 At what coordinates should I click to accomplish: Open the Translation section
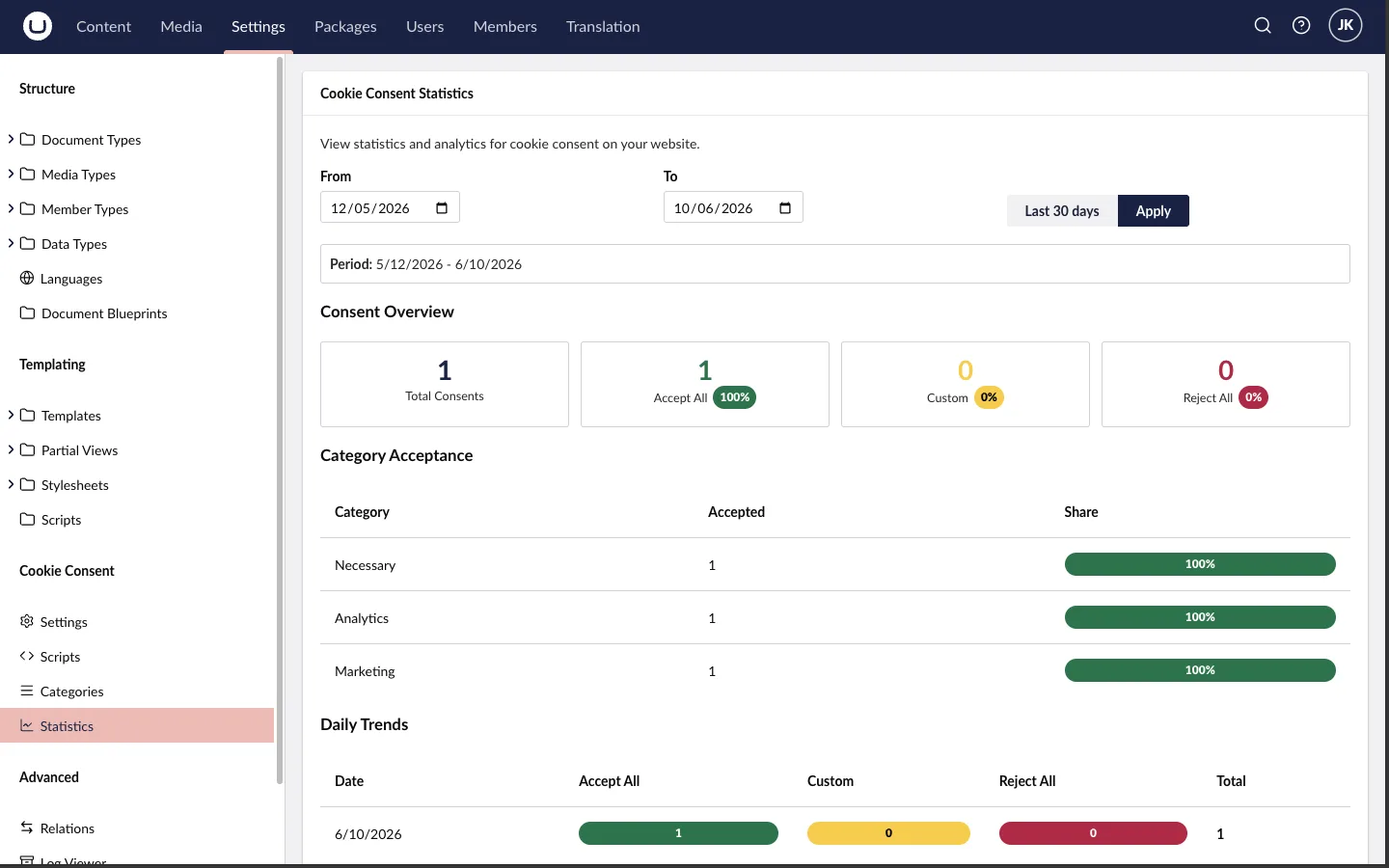point(603,27)
